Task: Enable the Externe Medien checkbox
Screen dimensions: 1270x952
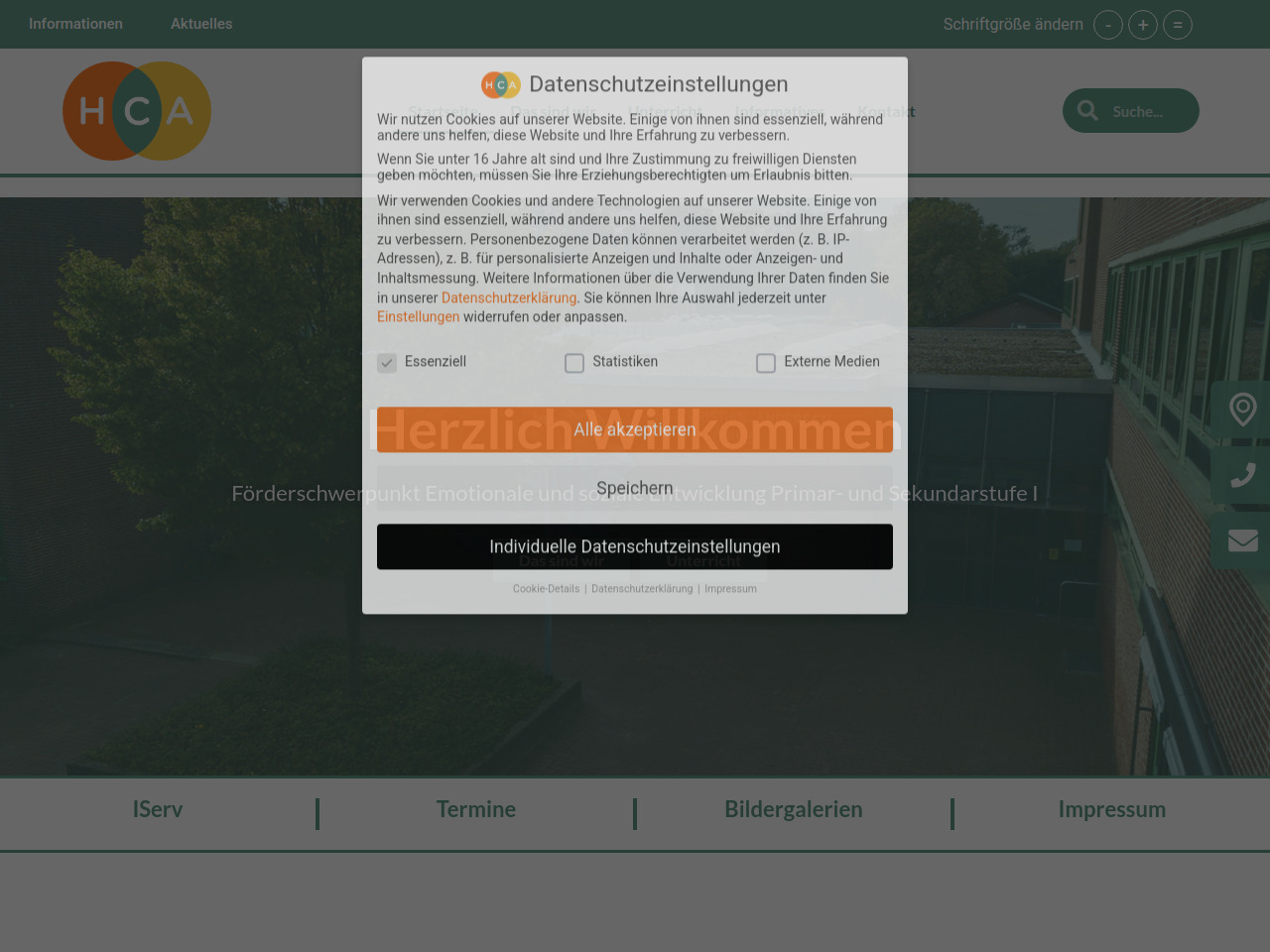Action: pos(766,363)
